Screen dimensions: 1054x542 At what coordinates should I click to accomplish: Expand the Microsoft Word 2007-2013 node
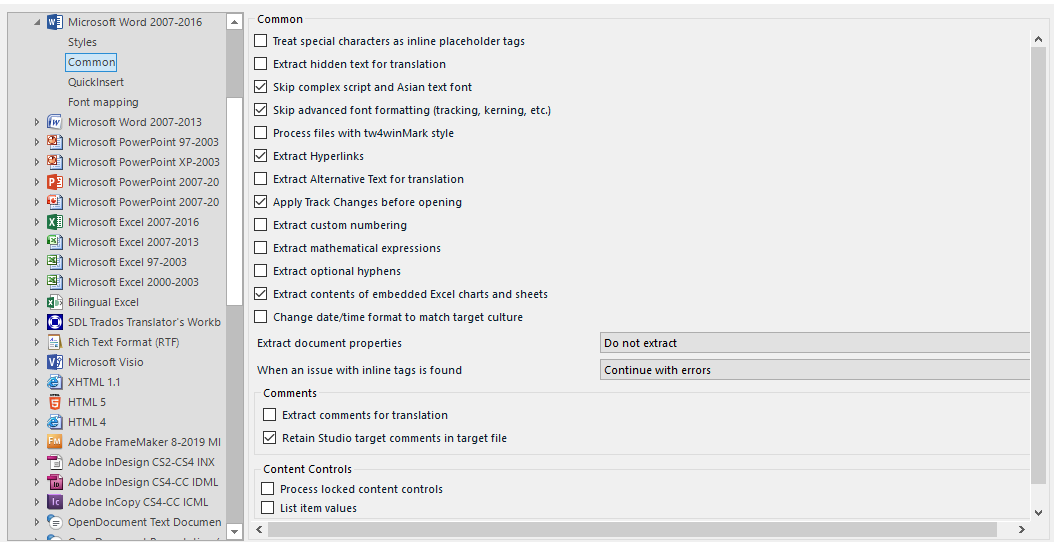(x=37, y=122)
